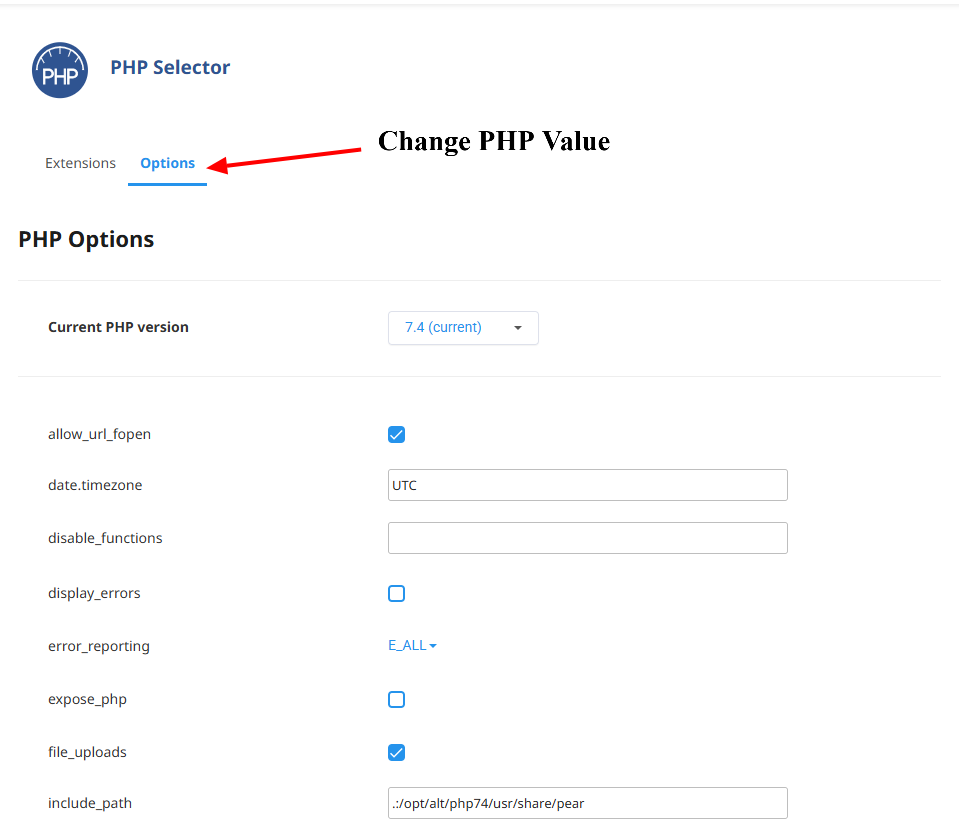Click into the date.timezone input field
Screen dimensions: 959x834
coord(587,485)
